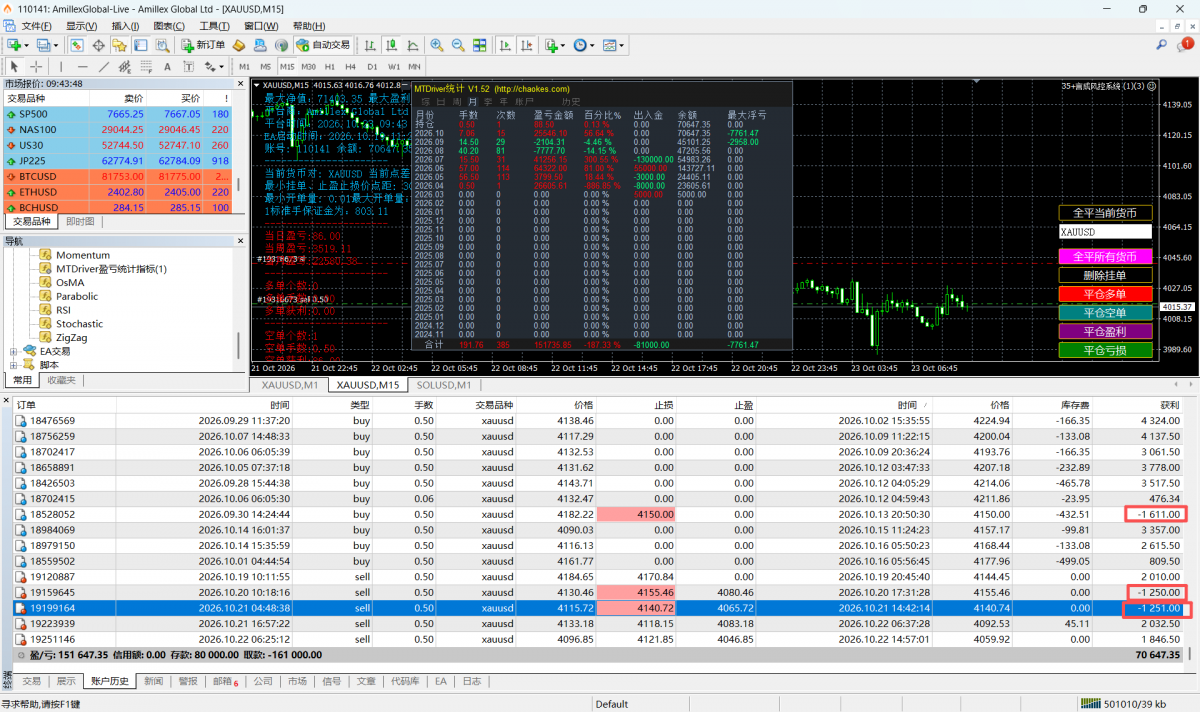The width and height of the screenshot is (1200, 712).
Task: Toggle chart shift icon
Action: coord(526,45)
